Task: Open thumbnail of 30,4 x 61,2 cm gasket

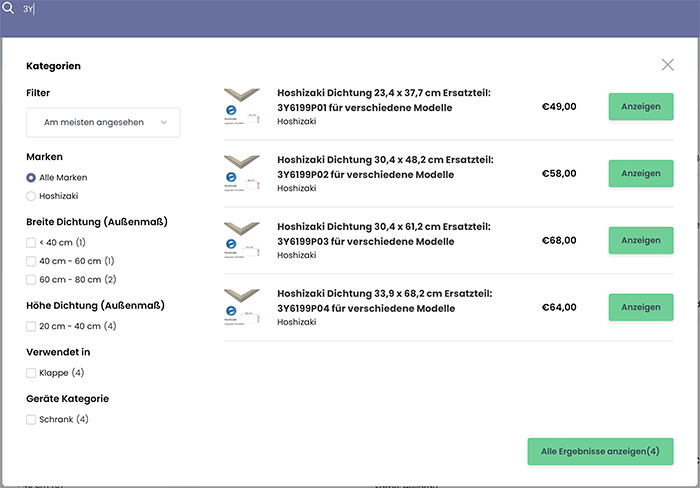Action: click(242, 240)
